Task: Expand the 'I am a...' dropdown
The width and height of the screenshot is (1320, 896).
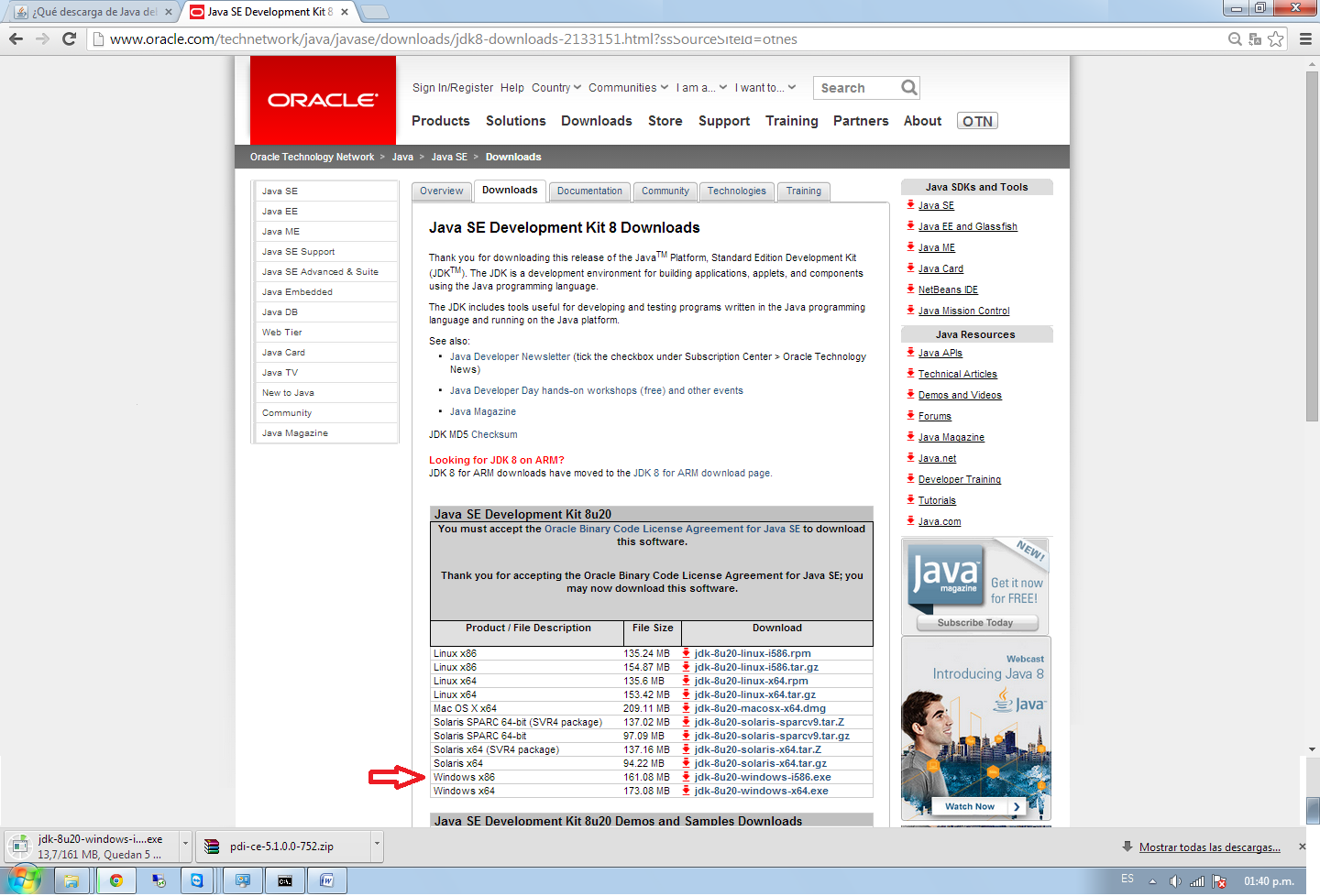Action: [702, 88]
